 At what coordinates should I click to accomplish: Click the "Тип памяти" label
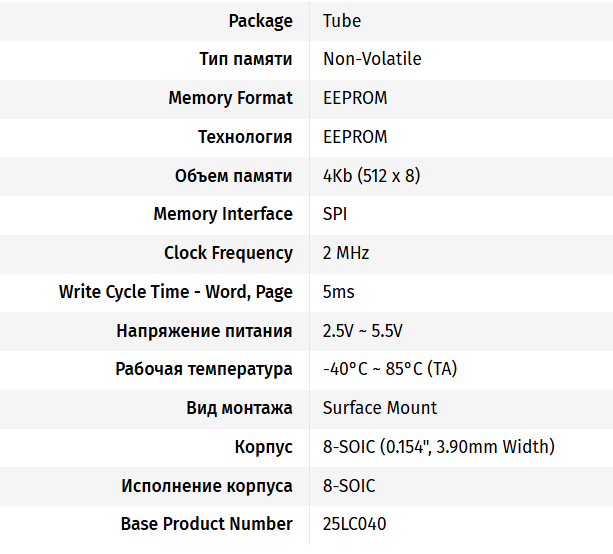(x=246, y=59)
